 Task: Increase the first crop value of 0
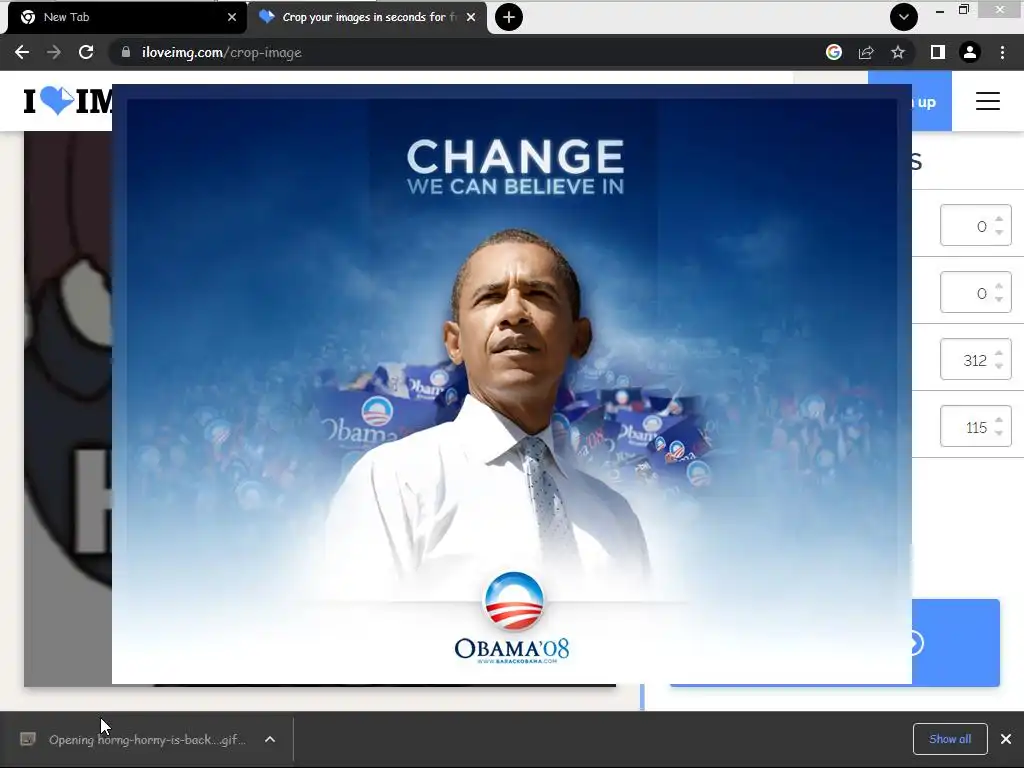click(x=999, y=219)
